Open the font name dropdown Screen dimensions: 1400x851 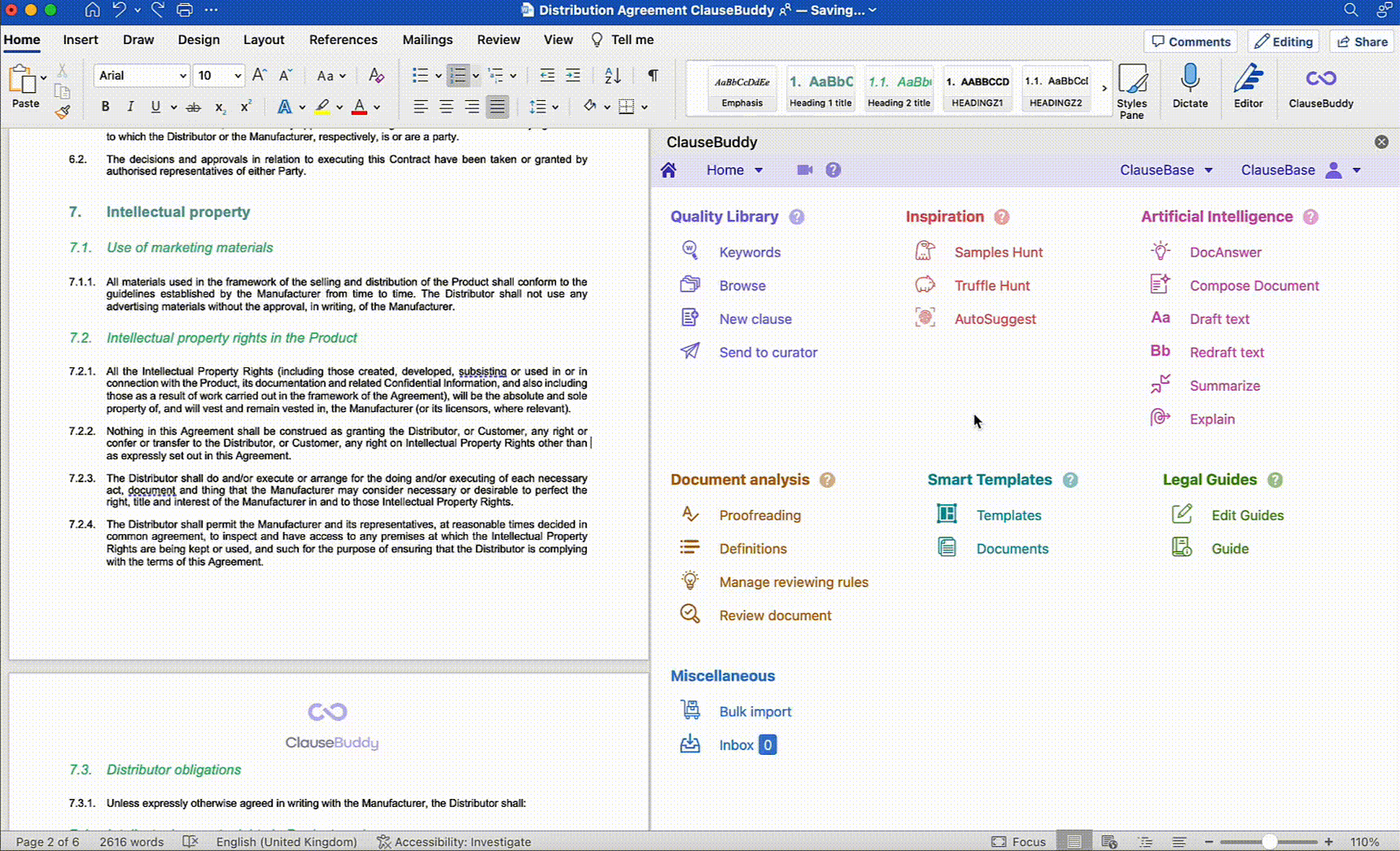[182, 76]
